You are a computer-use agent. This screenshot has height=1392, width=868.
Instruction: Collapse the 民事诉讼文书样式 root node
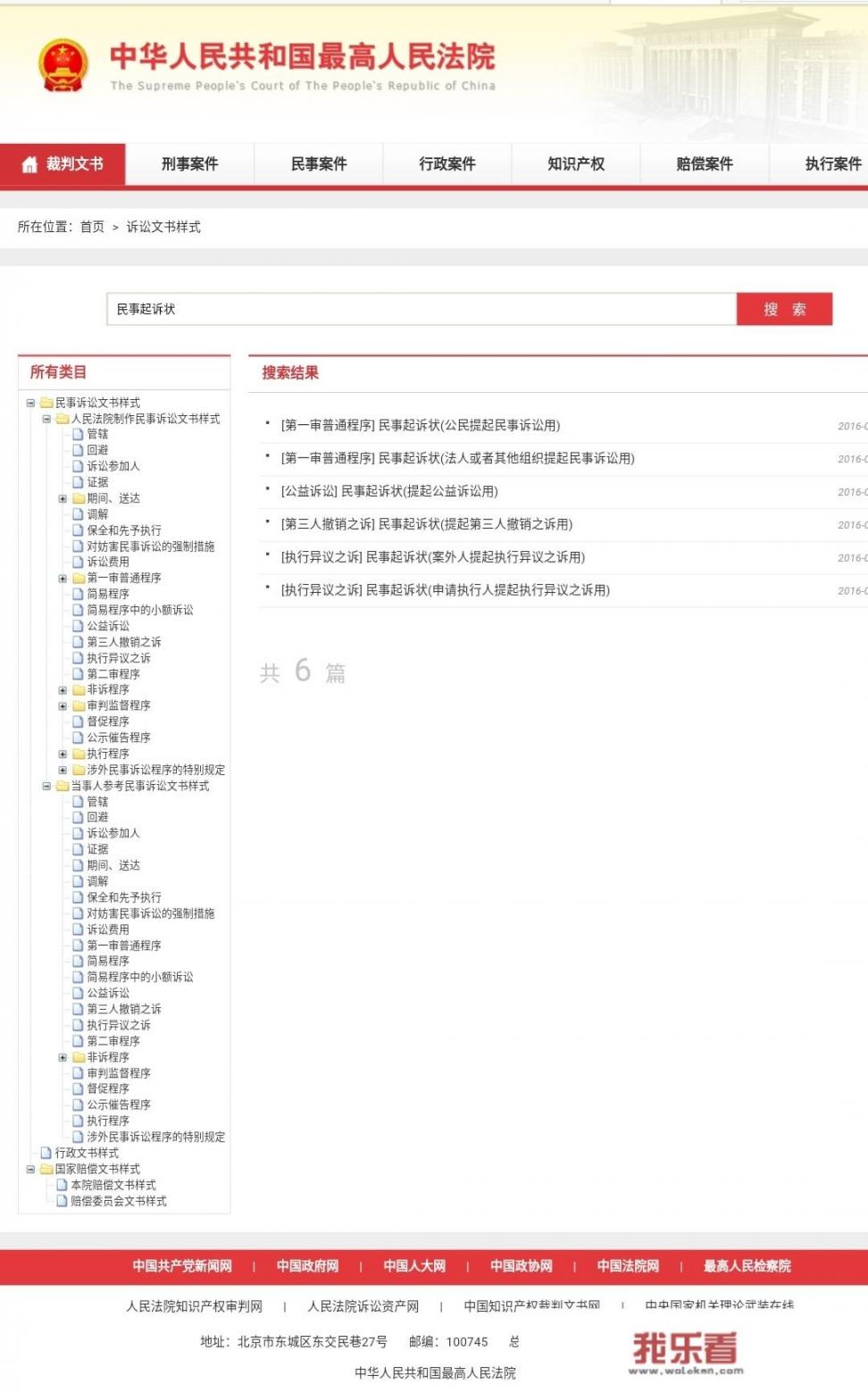click(30, 403)
